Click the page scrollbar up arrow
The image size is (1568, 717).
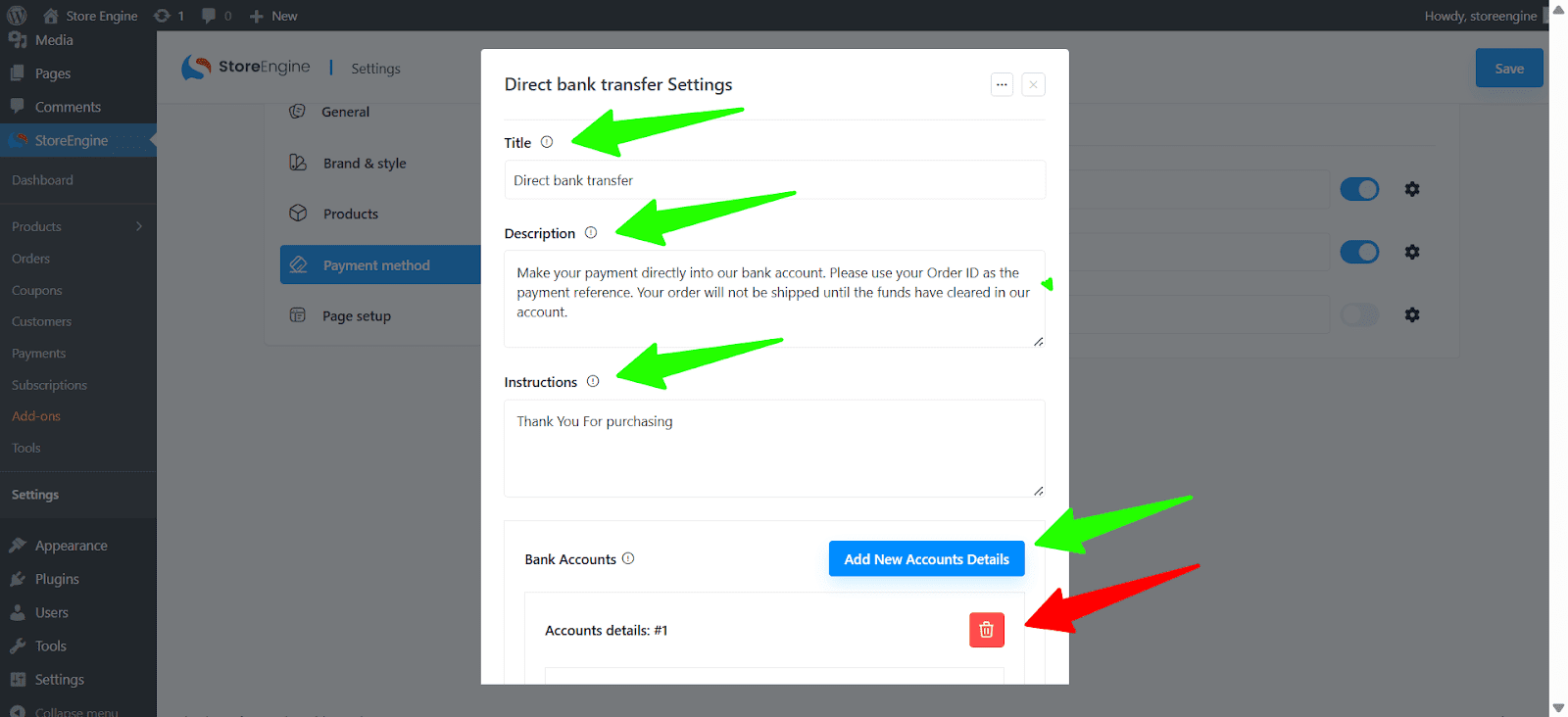point(1558,10)
